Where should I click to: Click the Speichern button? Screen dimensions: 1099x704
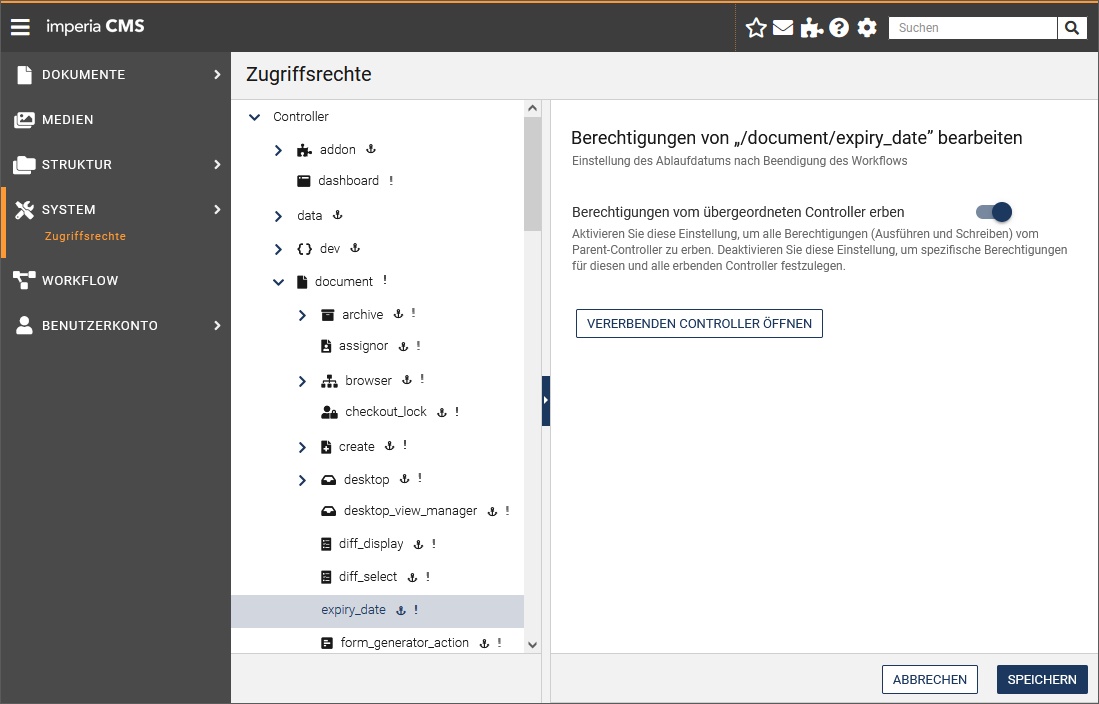click(x=1042, y=679)
